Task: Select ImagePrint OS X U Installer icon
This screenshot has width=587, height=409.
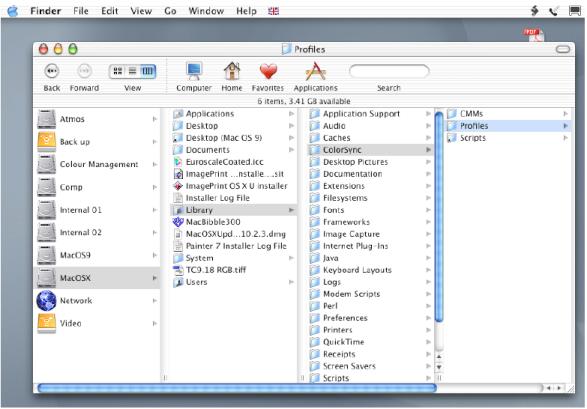Action: [178, 186]
